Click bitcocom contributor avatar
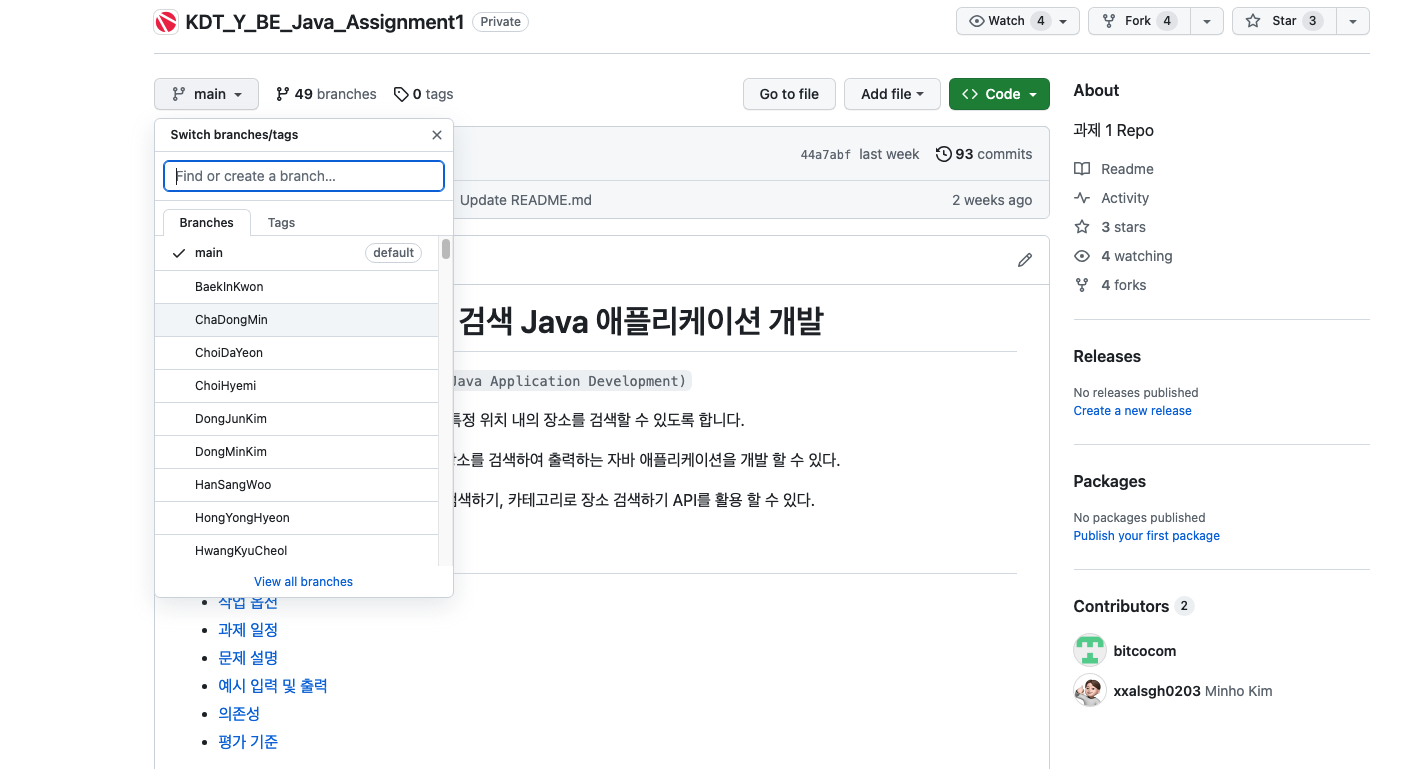The width and height of the screenshot is (1410, 769). pyautogui.click(x=1090, y=650)
